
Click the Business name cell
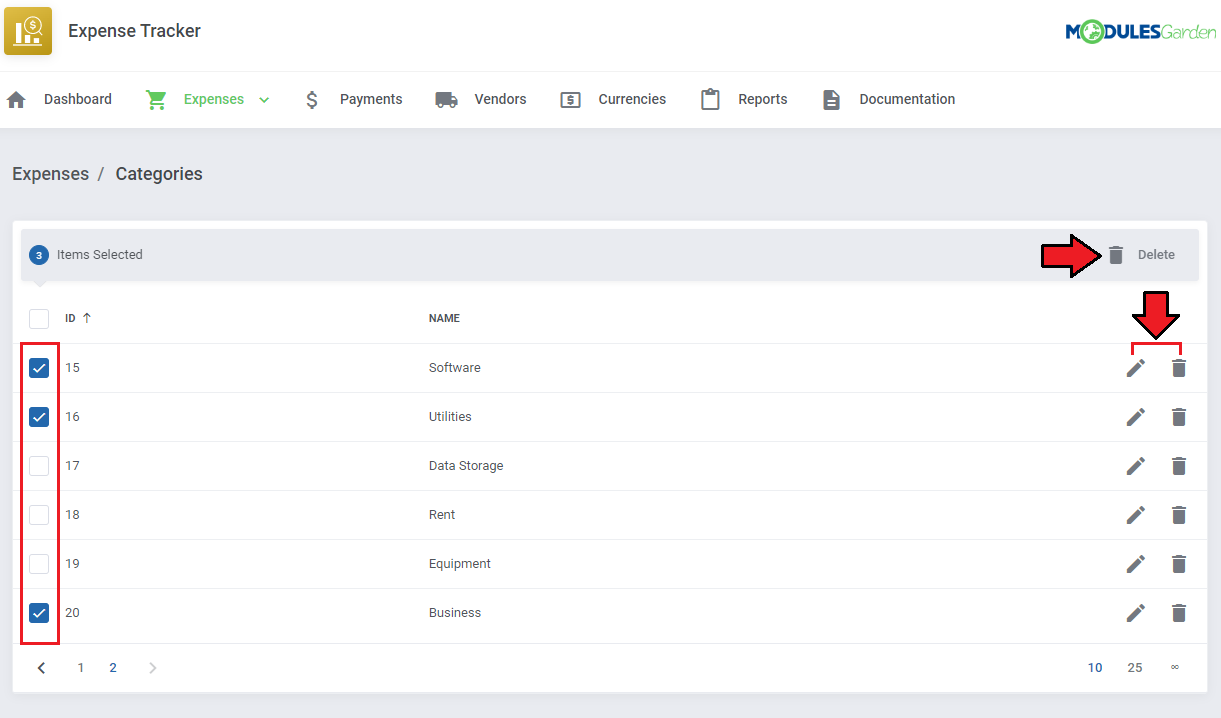[x=455, y=613]
